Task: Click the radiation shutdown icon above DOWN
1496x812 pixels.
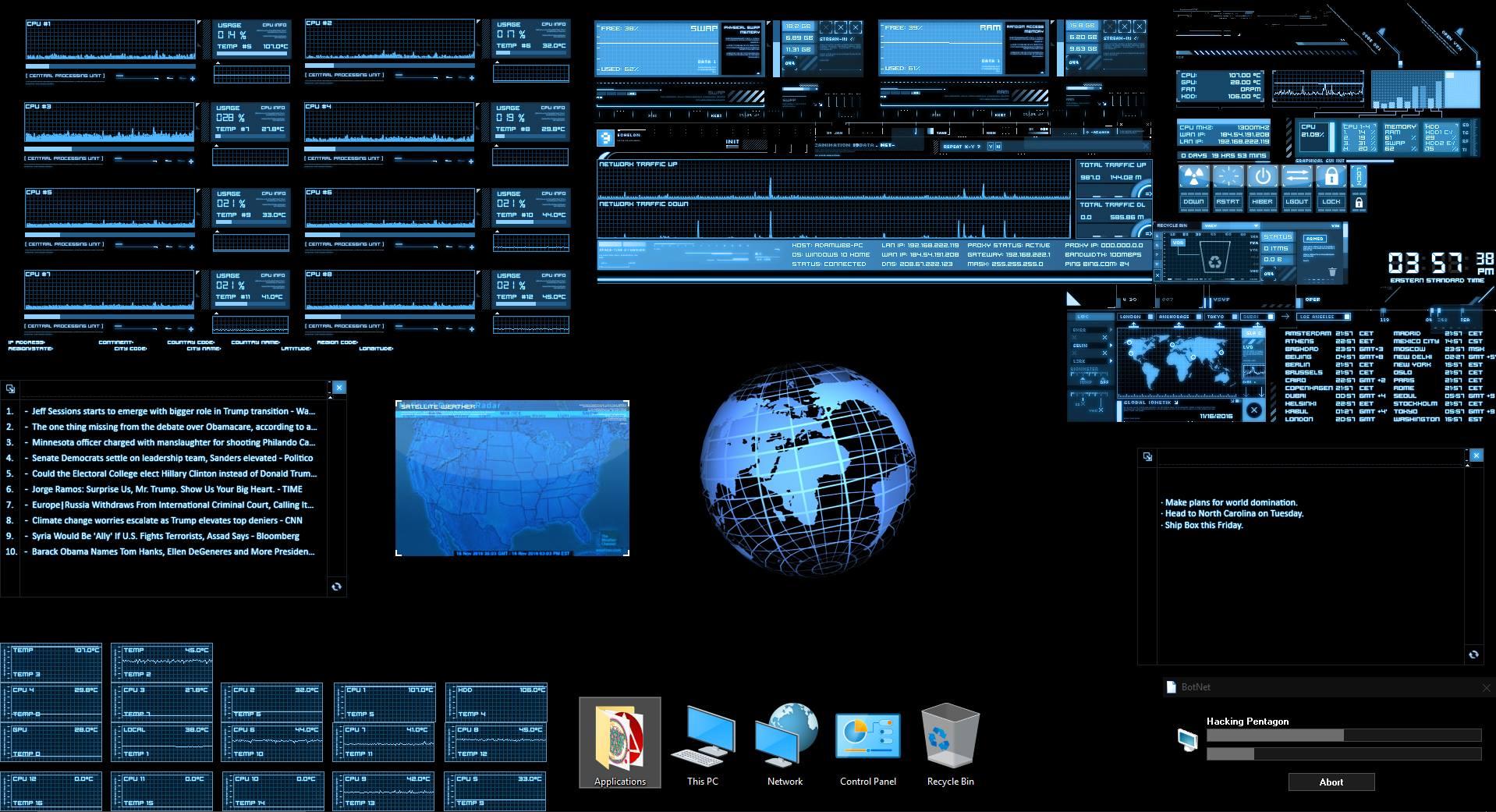Action: 1193,177
